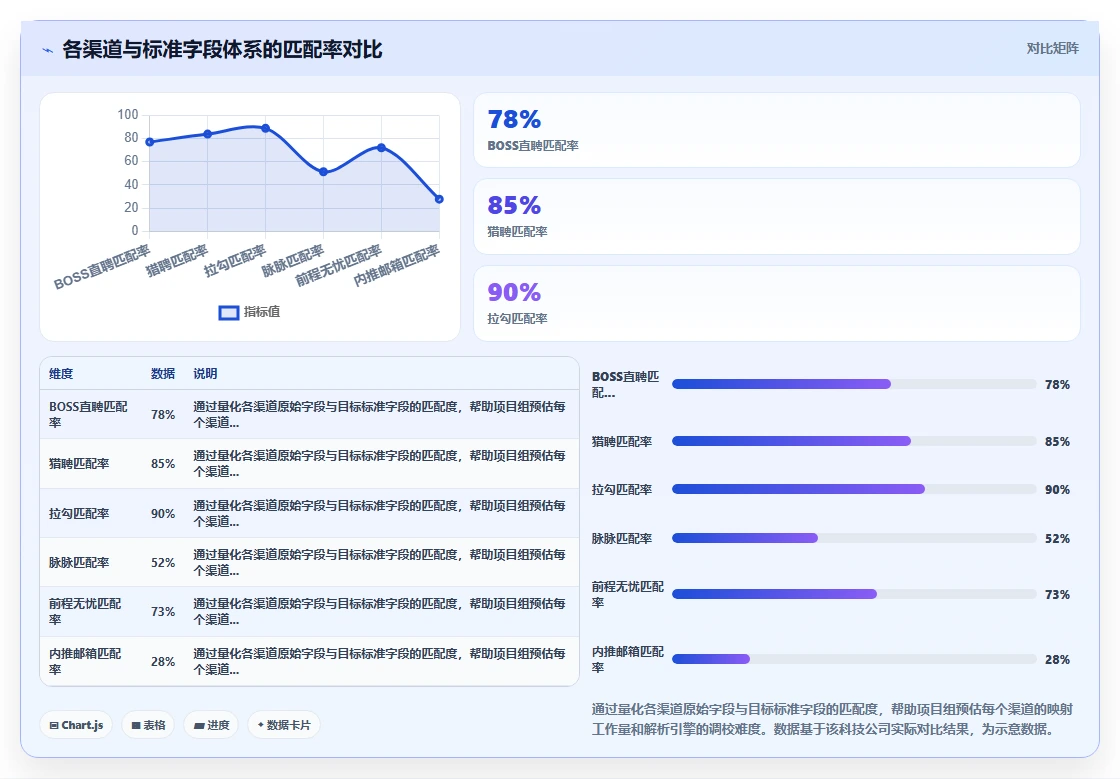Click the 拉勾匹配率 peak data point on chart
The image size is (1120, 779).
[266, 129]
